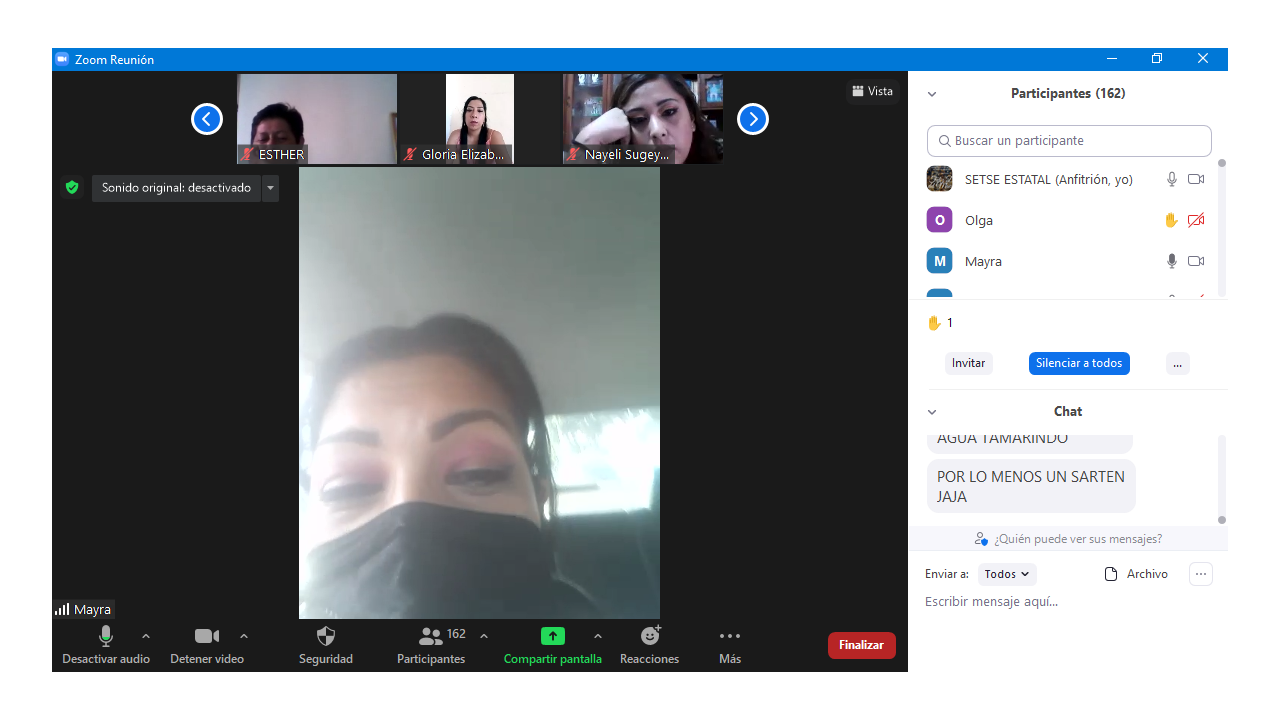
Task: Click the Chat panel title
Action: (1068, 412)
